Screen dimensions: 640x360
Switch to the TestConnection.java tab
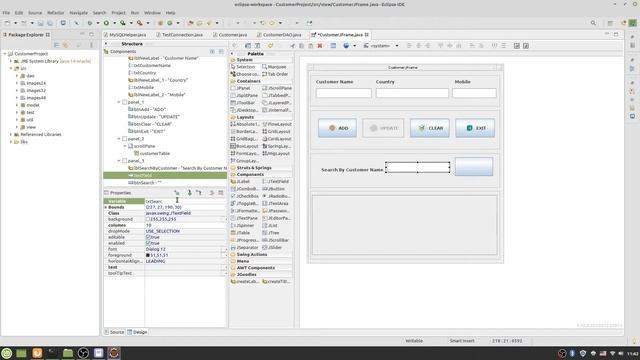coord(182,35)
